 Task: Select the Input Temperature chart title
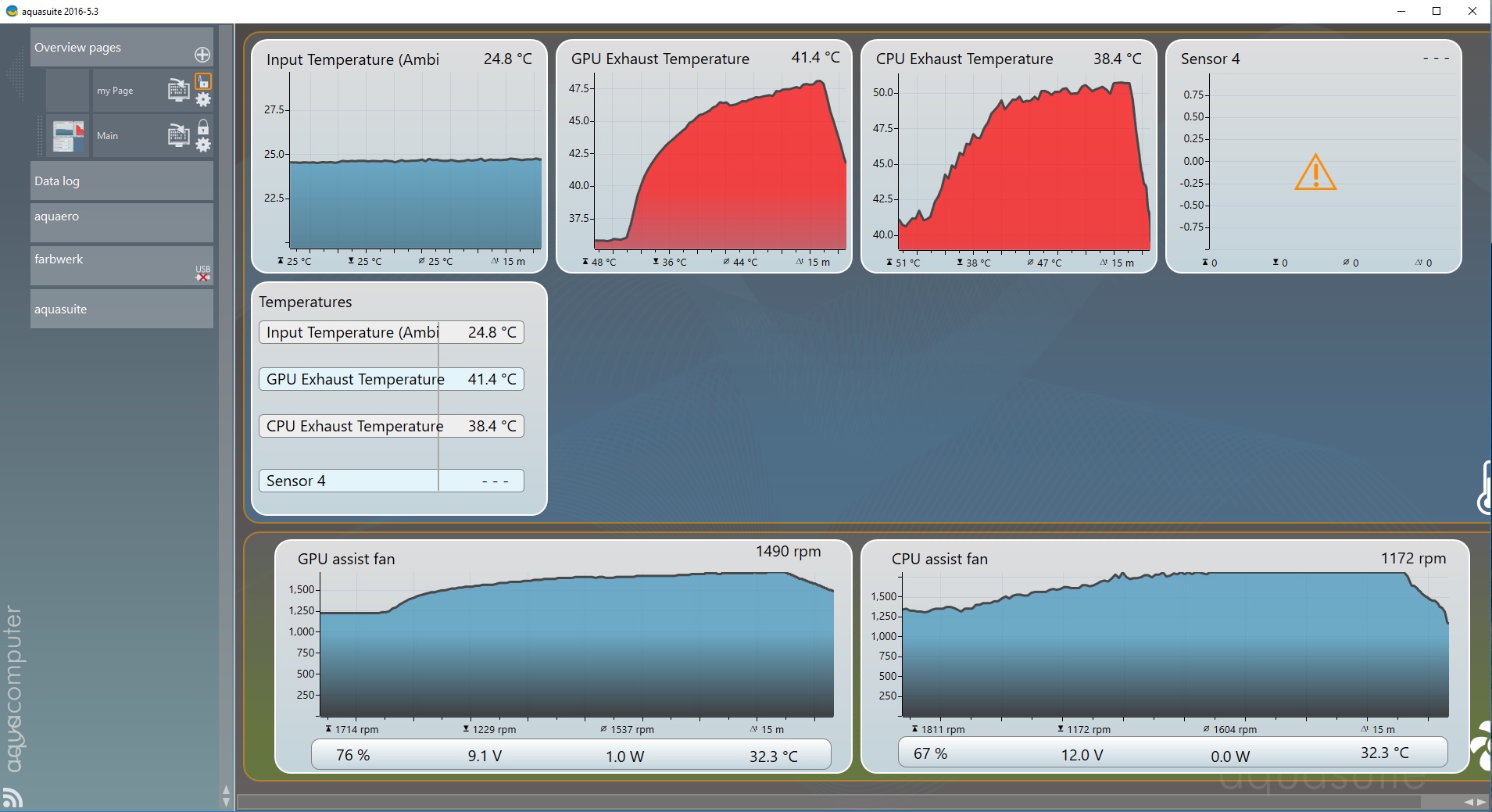(x=352, y=59)
